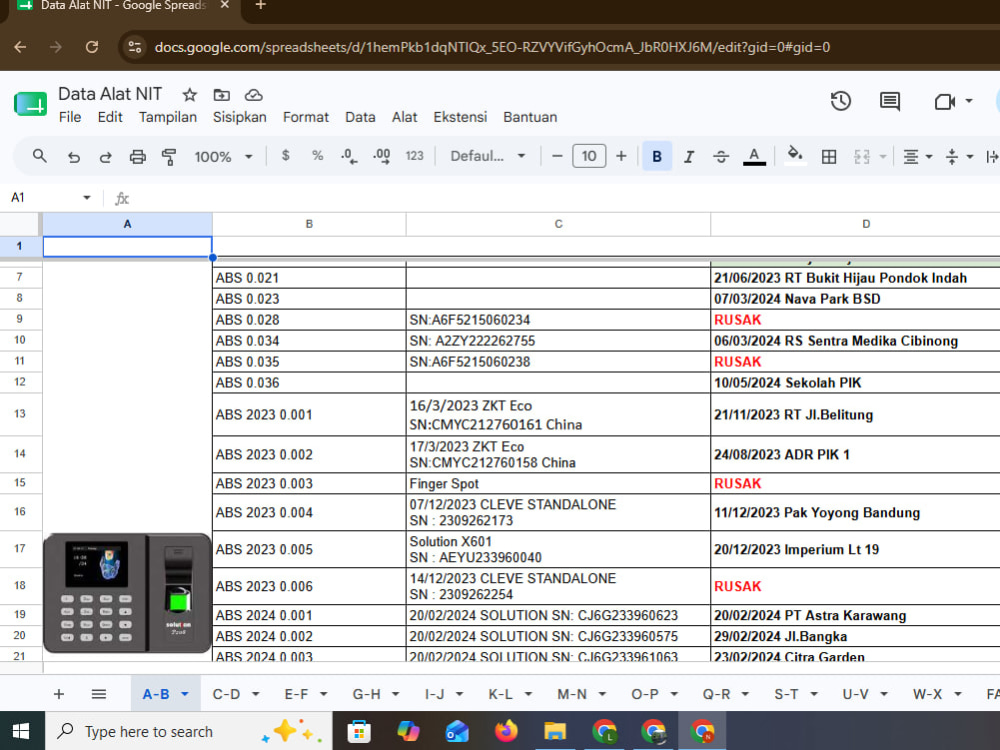Click the video meeting camera icon
The image size is (1000, 750).
tap(945, 101)
